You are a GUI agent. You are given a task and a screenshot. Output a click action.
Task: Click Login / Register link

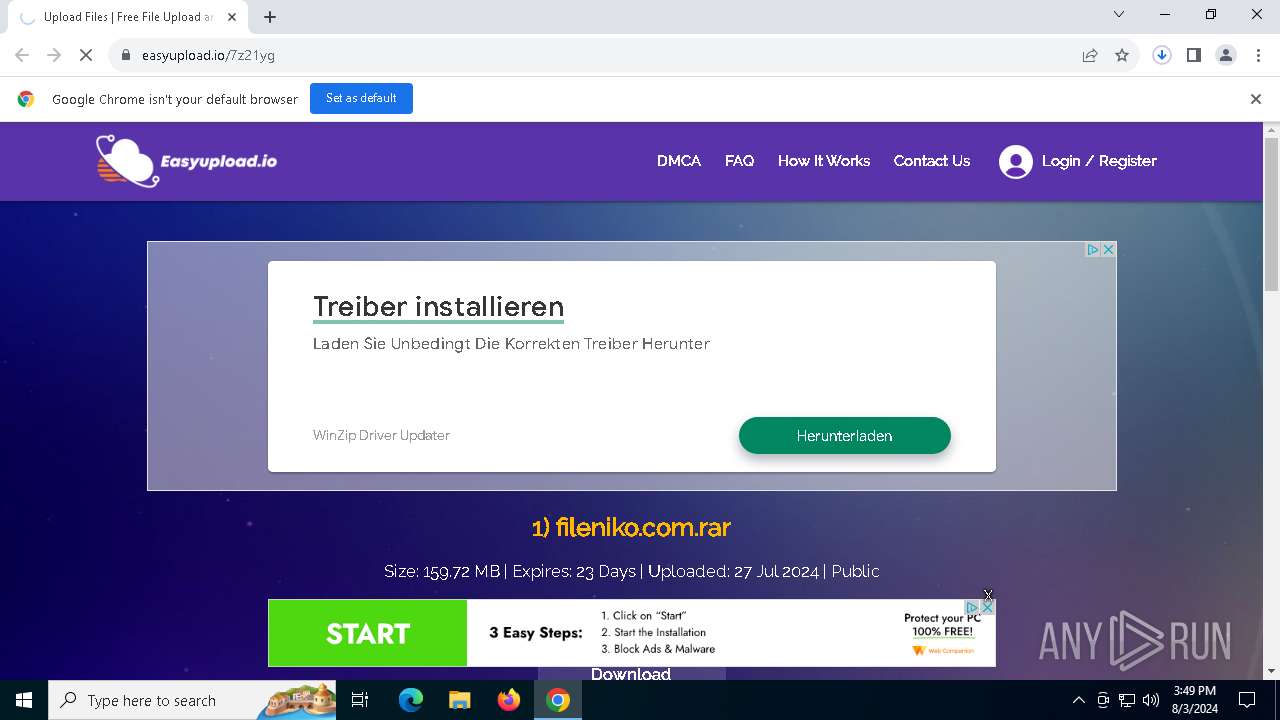point(1099,161)
